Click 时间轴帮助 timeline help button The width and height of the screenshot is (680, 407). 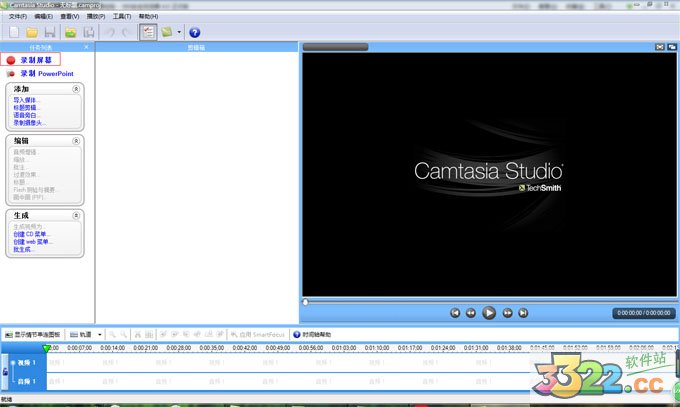coord(312,335)
